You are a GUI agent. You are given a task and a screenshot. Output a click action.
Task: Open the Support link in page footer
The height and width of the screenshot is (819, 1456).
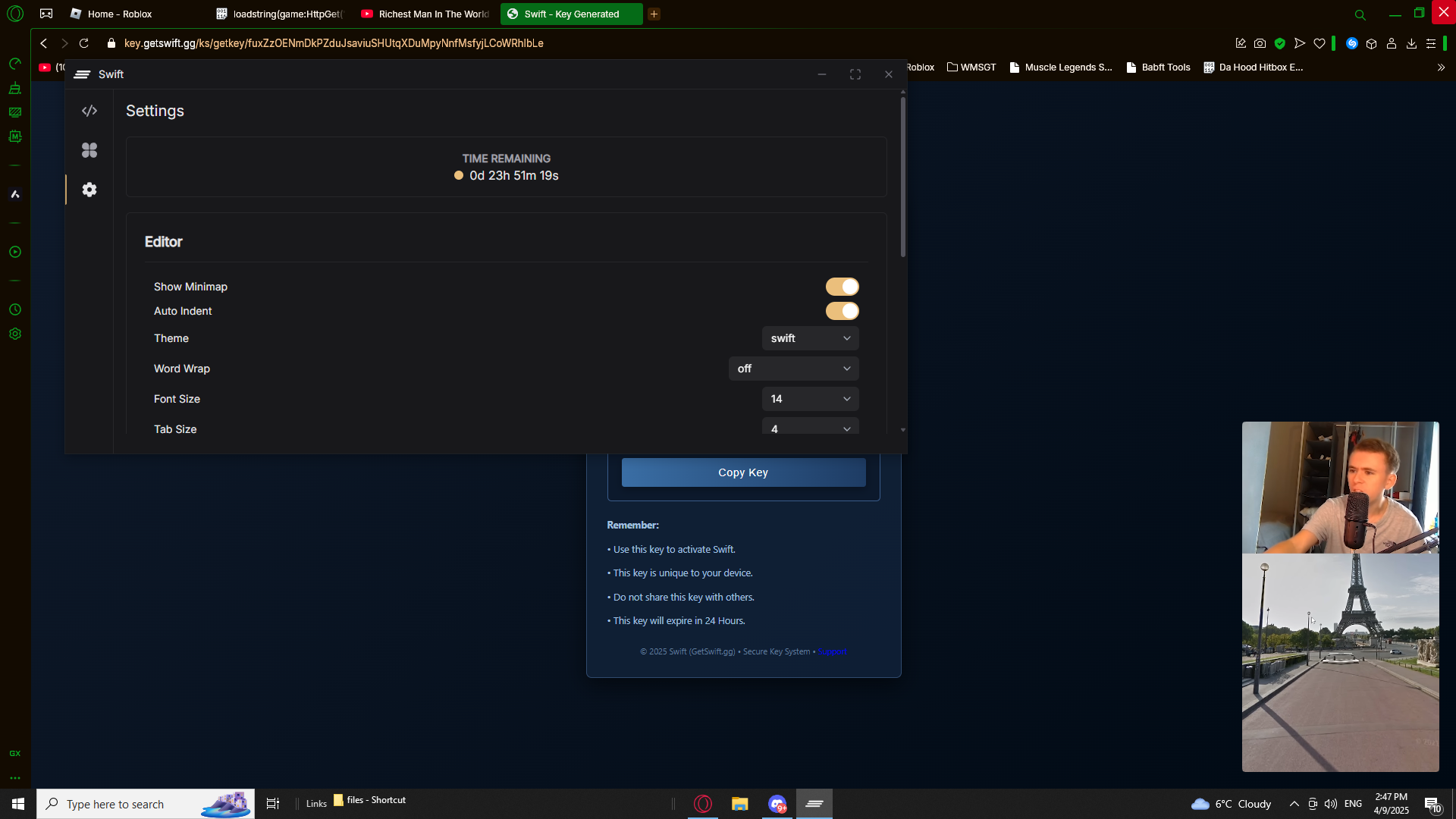[832, 651]
